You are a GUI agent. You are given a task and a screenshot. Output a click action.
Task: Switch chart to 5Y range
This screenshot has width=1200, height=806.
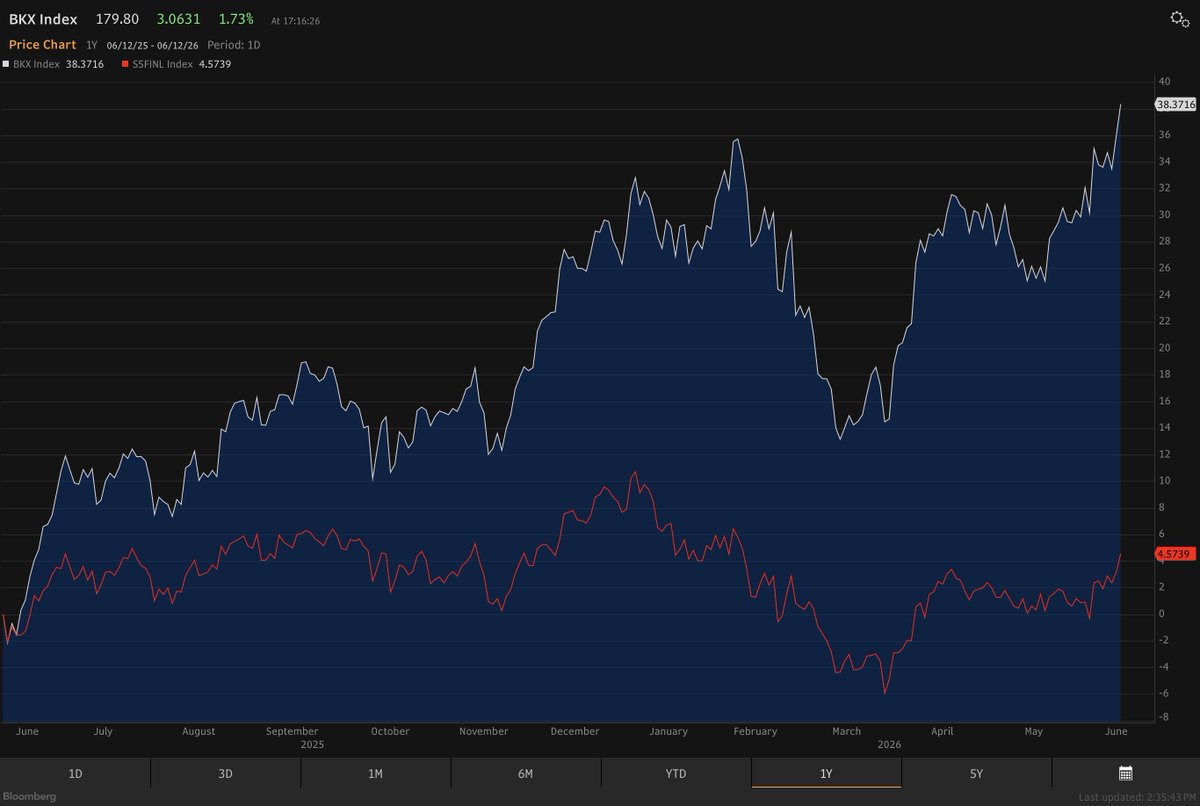coord(976,773)
